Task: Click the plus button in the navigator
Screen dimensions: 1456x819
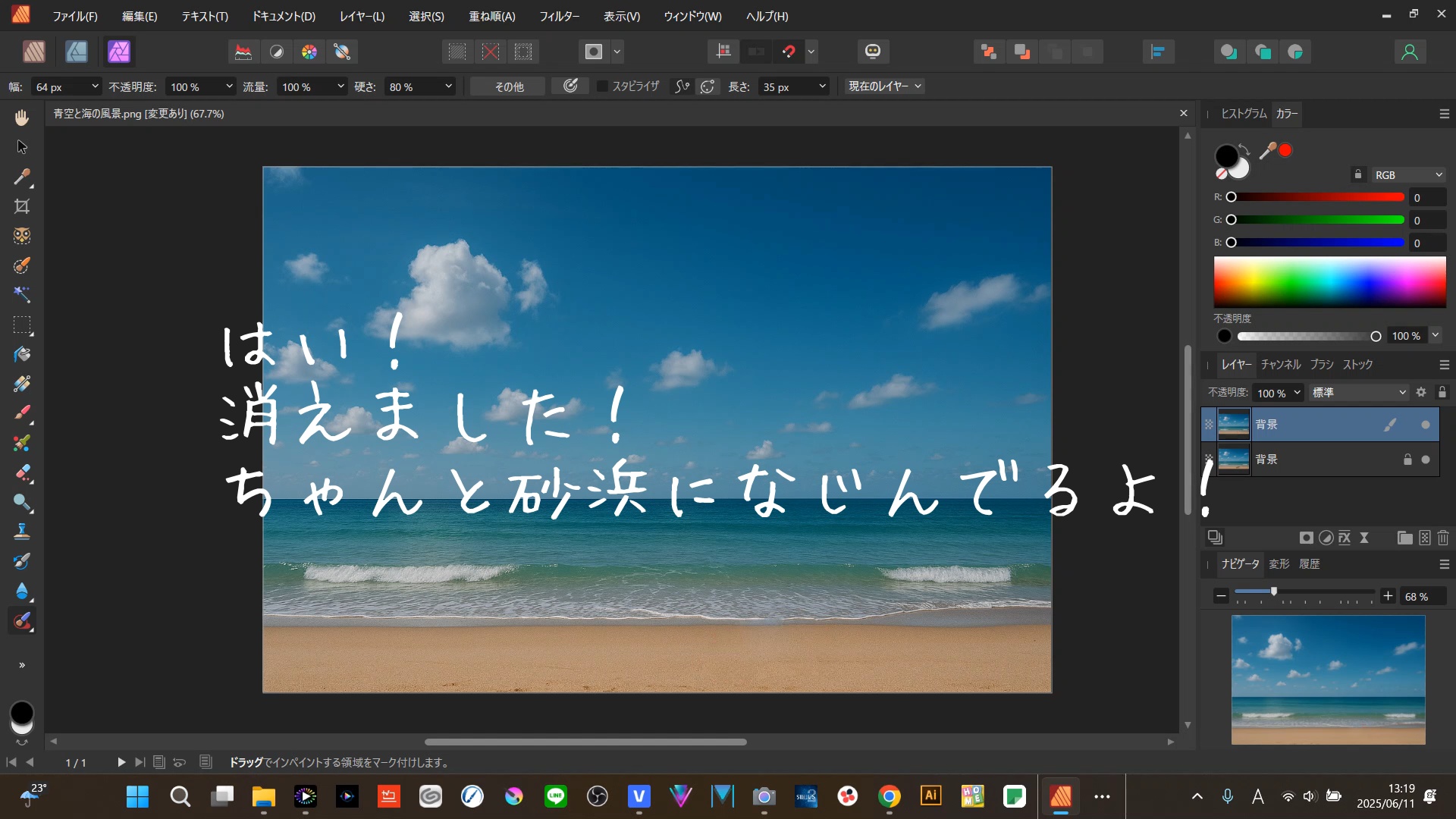Action: [x=1389, y=596]
